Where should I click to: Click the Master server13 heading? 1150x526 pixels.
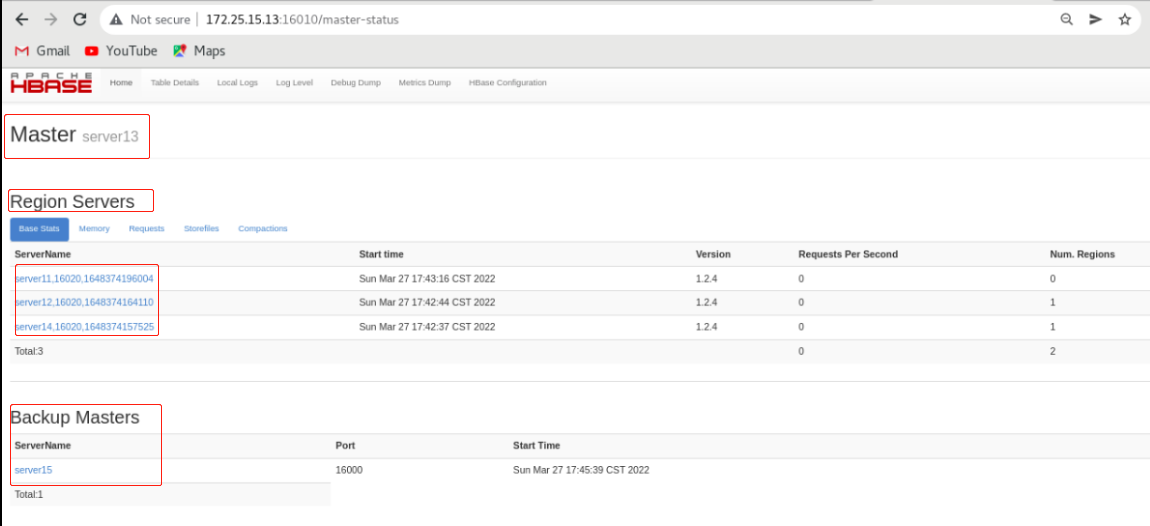[74, 135]
